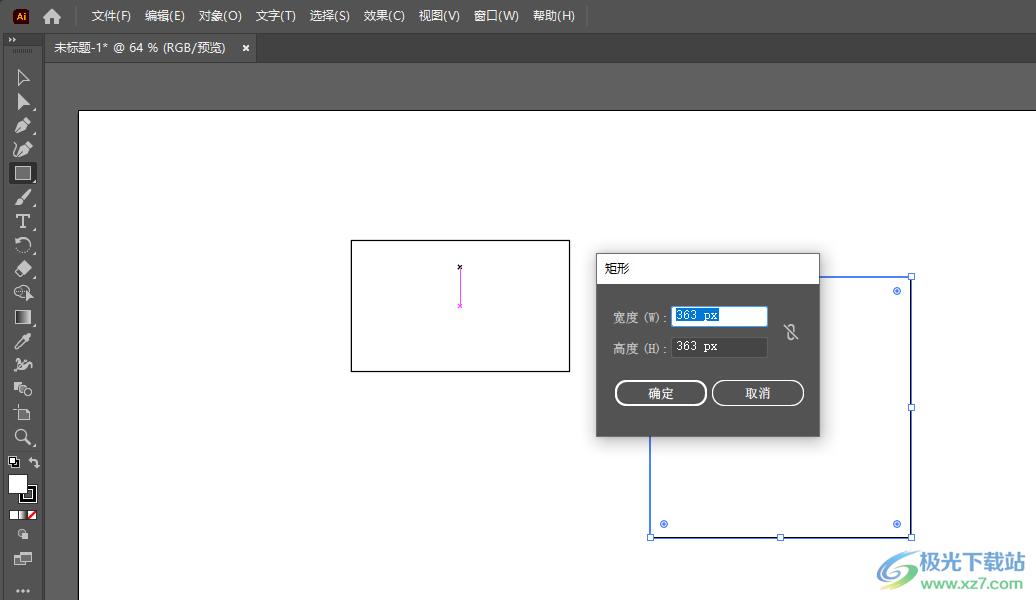Select the Eyedropper tool
Screen dimensions: 1036x600
(x=22, y=341)
